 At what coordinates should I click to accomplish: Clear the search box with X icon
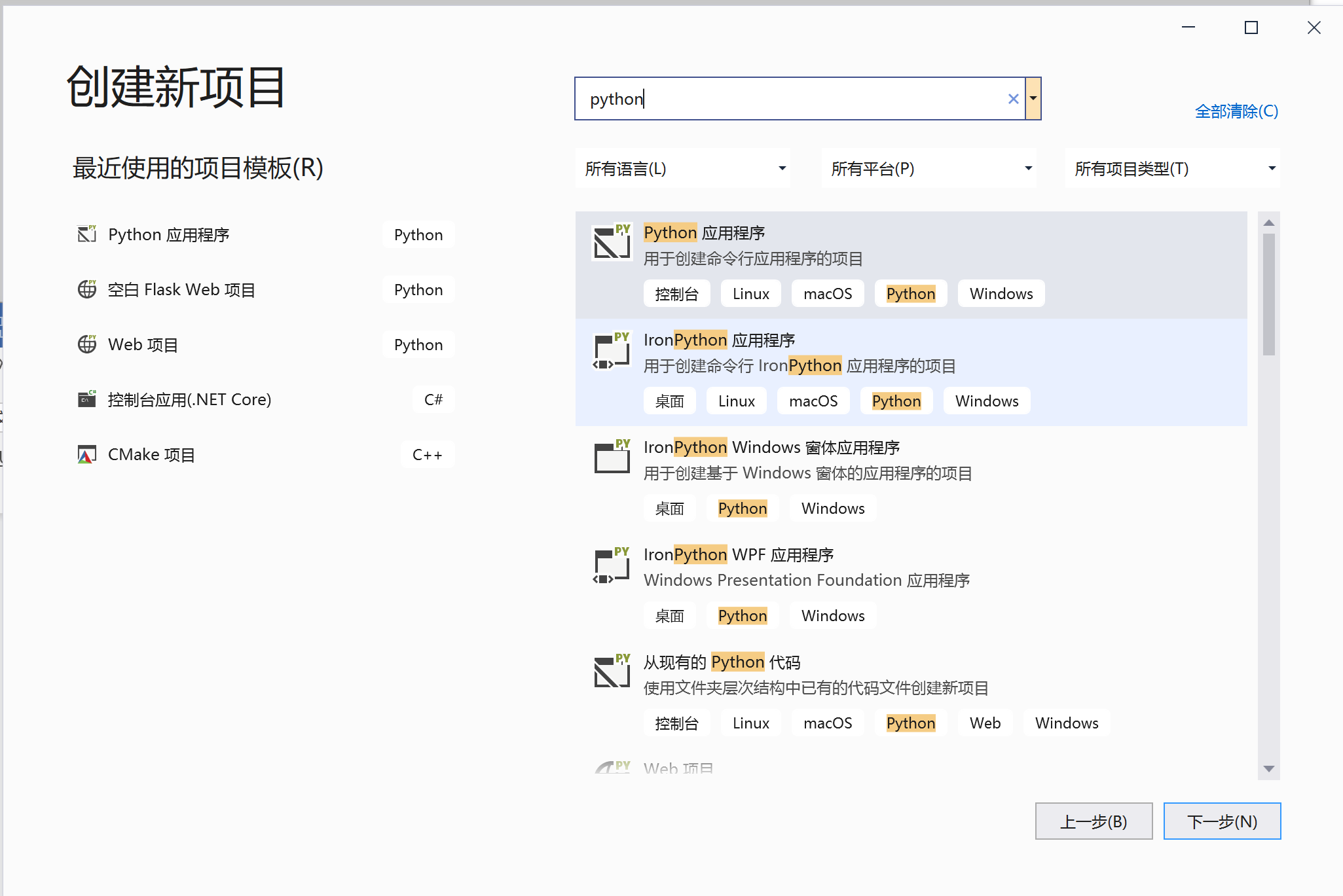(x=1013, y=99)
